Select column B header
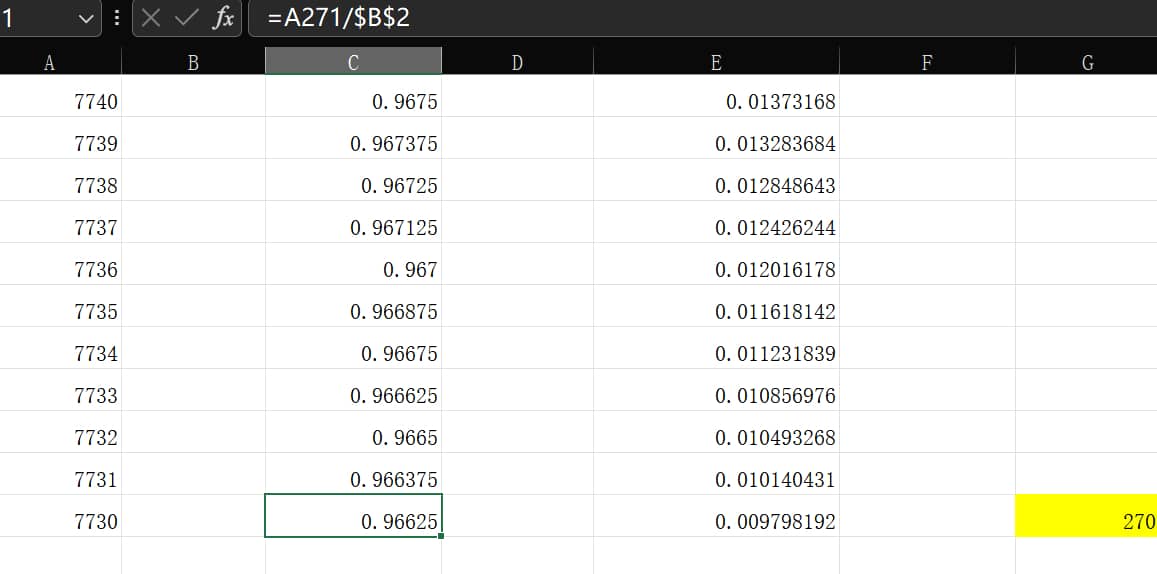The width and height of the screenshot is (1157, 574). [193, 63]
